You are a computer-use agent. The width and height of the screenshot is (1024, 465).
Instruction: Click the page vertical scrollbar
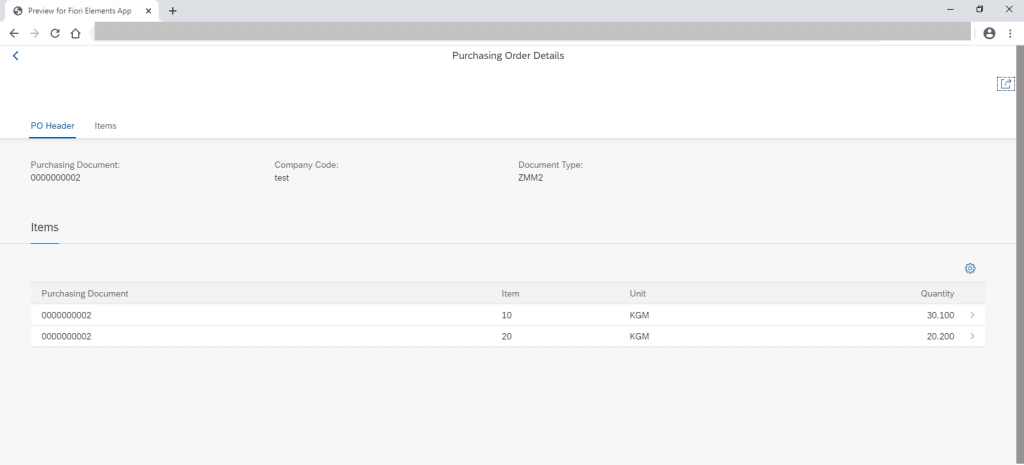[1020, 255]
